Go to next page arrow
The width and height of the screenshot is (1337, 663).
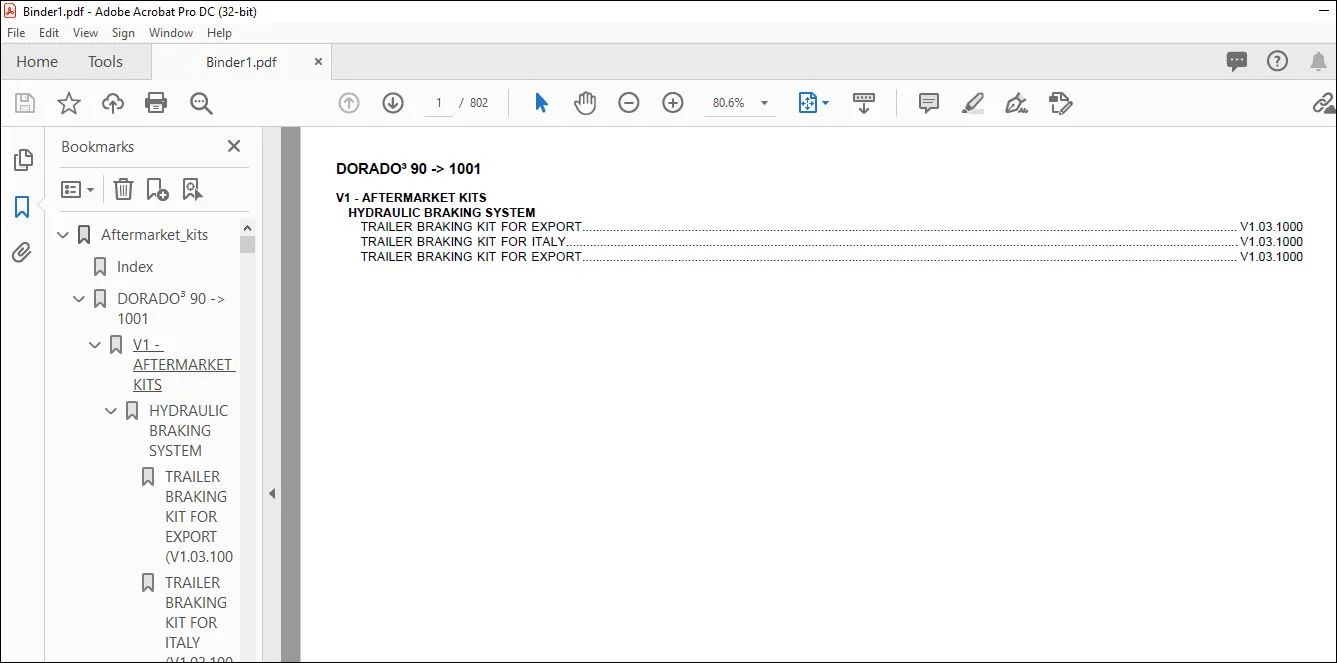pos(393,103)
